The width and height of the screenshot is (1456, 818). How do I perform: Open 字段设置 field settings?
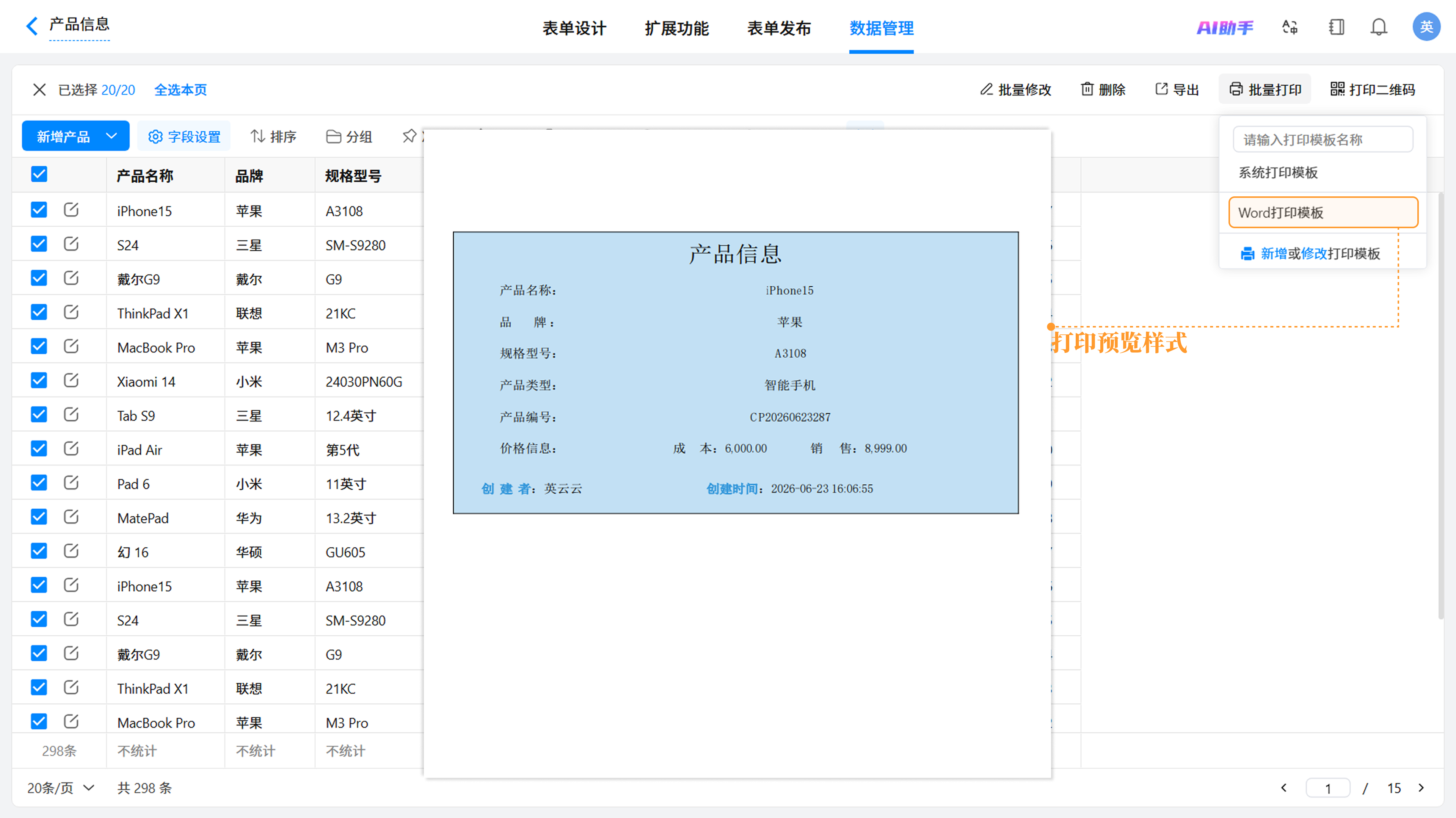[x=184, y=136]
